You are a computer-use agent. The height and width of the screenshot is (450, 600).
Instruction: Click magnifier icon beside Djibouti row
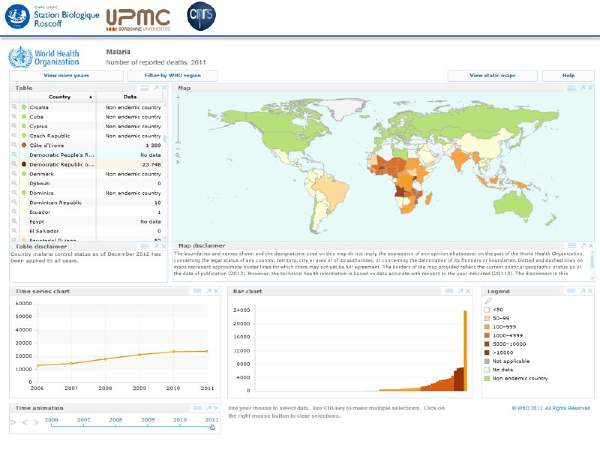point(14,183)
